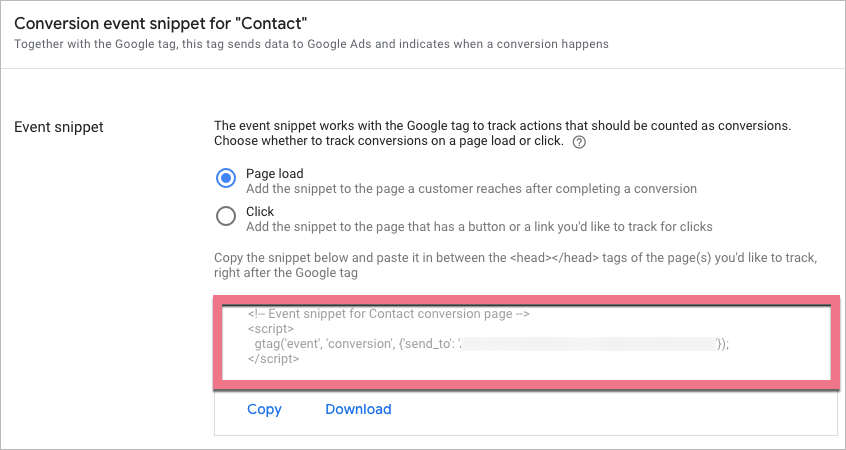Download the event snippet file
This screenshot has height=450, width=846.
pos(358,409)
